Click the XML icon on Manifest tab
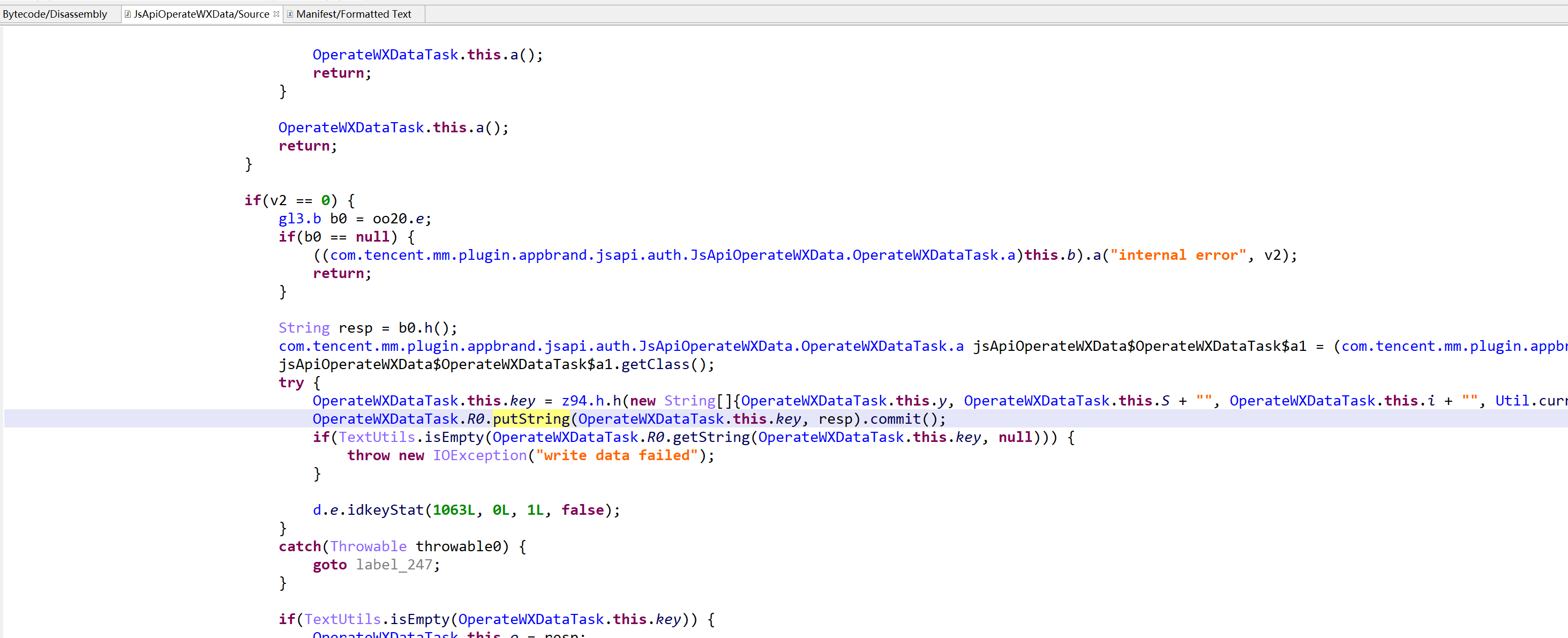The width and height of the screenshot is (1568, 638). [290, 14]
